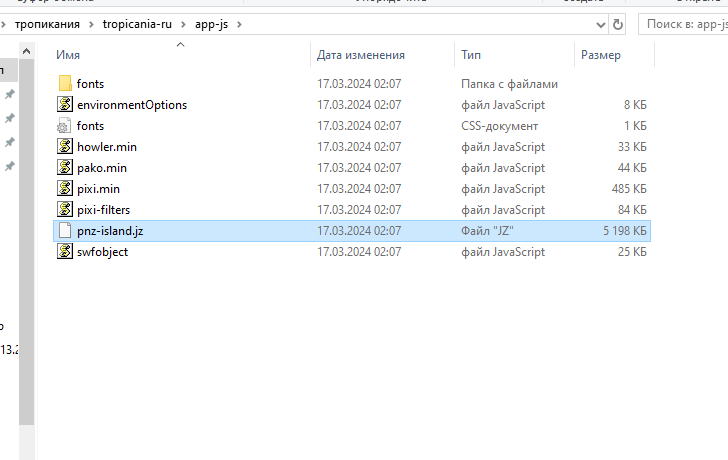Click the environmentOptions JavaScript file icon
The height and width of the screenshot is (460, 728).
(65, 104)
